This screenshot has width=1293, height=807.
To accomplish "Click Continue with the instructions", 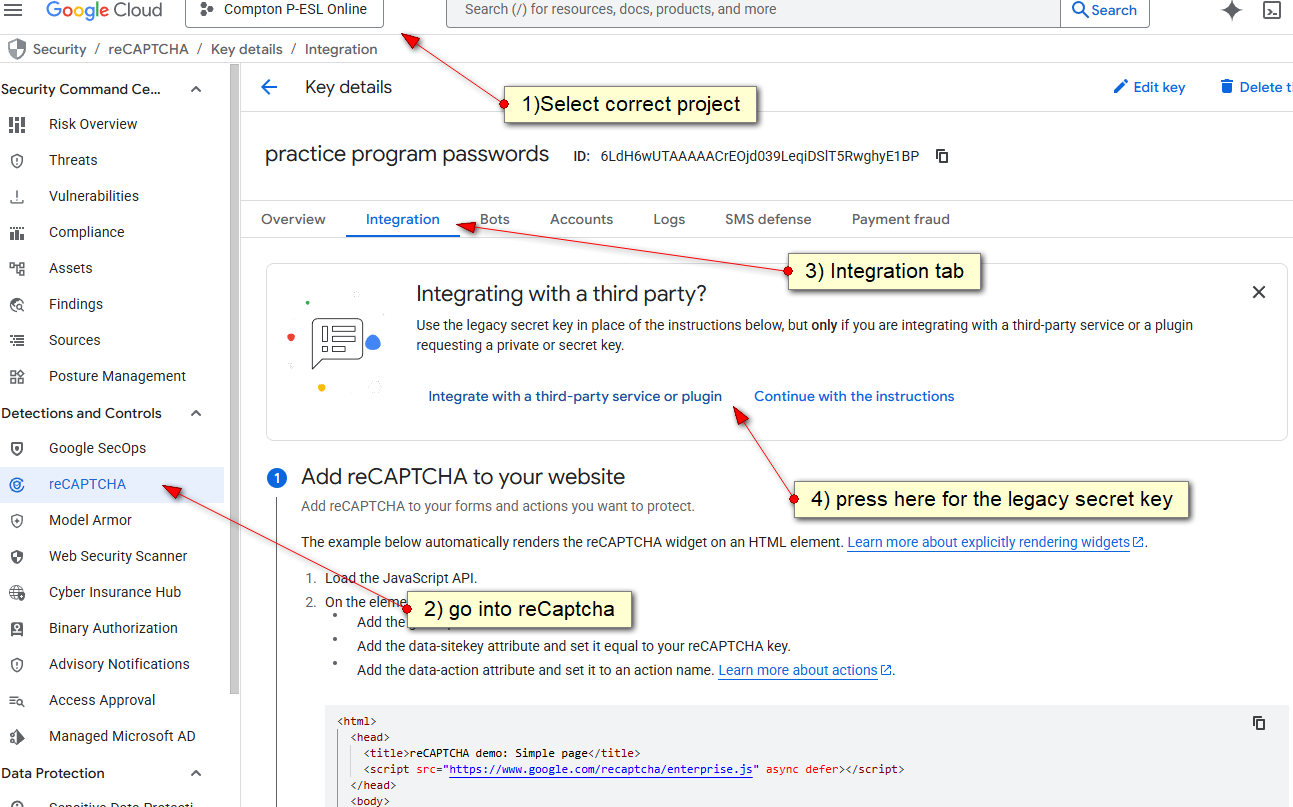I will 854,396.
